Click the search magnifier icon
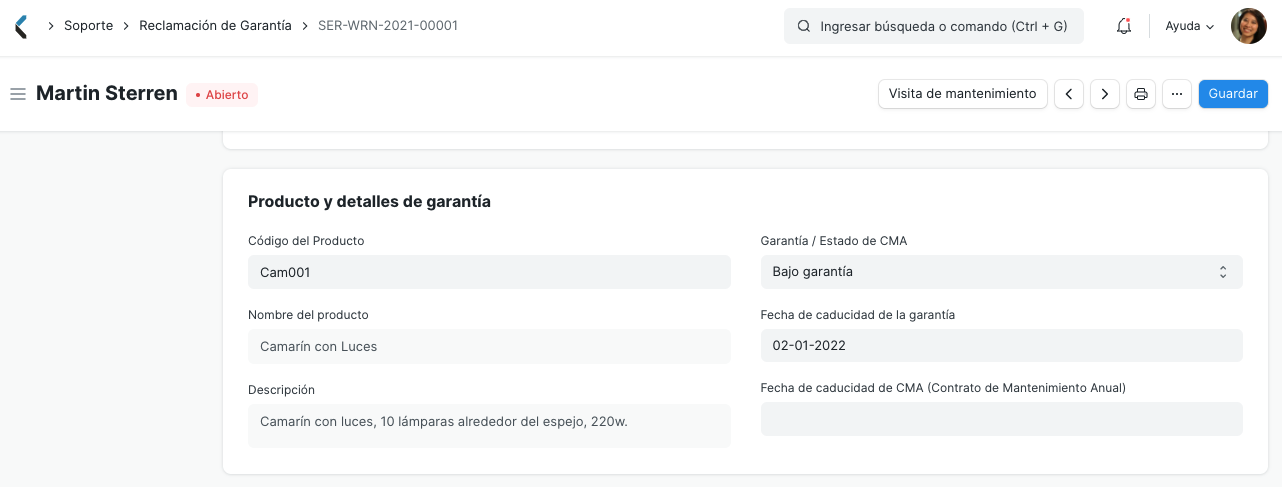The width and height of the screenshot is (1282, 487). click(x=803, y=27)
